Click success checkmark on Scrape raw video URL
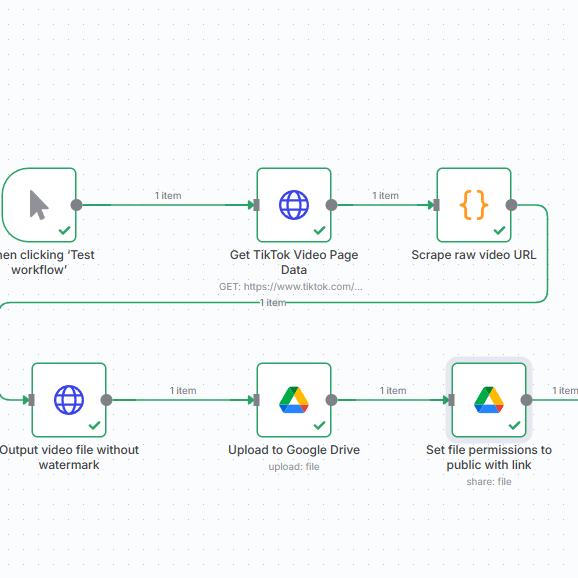Screen dimensions: 578x578 pos(499,230)
